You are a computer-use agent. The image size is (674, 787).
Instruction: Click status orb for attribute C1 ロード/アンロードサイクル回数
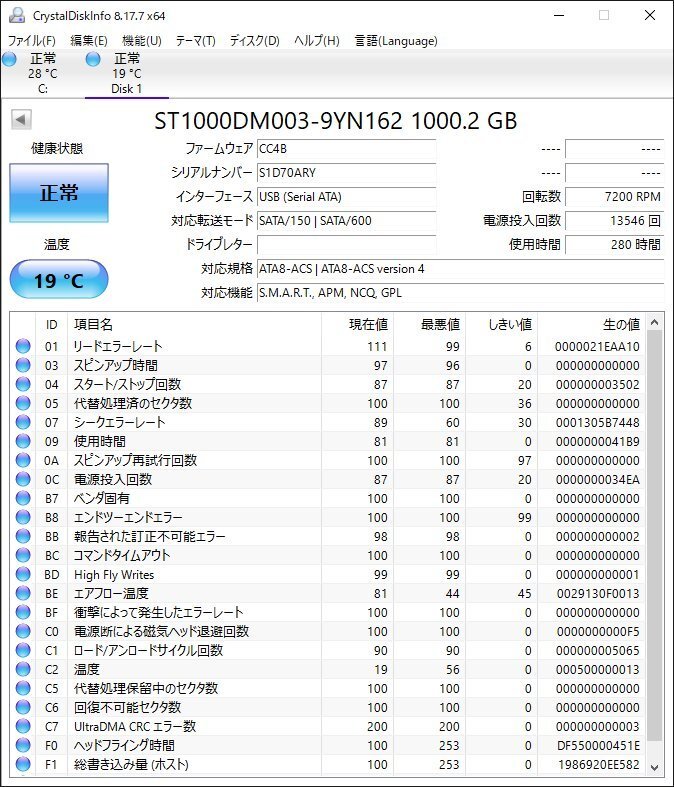[23, 650]
